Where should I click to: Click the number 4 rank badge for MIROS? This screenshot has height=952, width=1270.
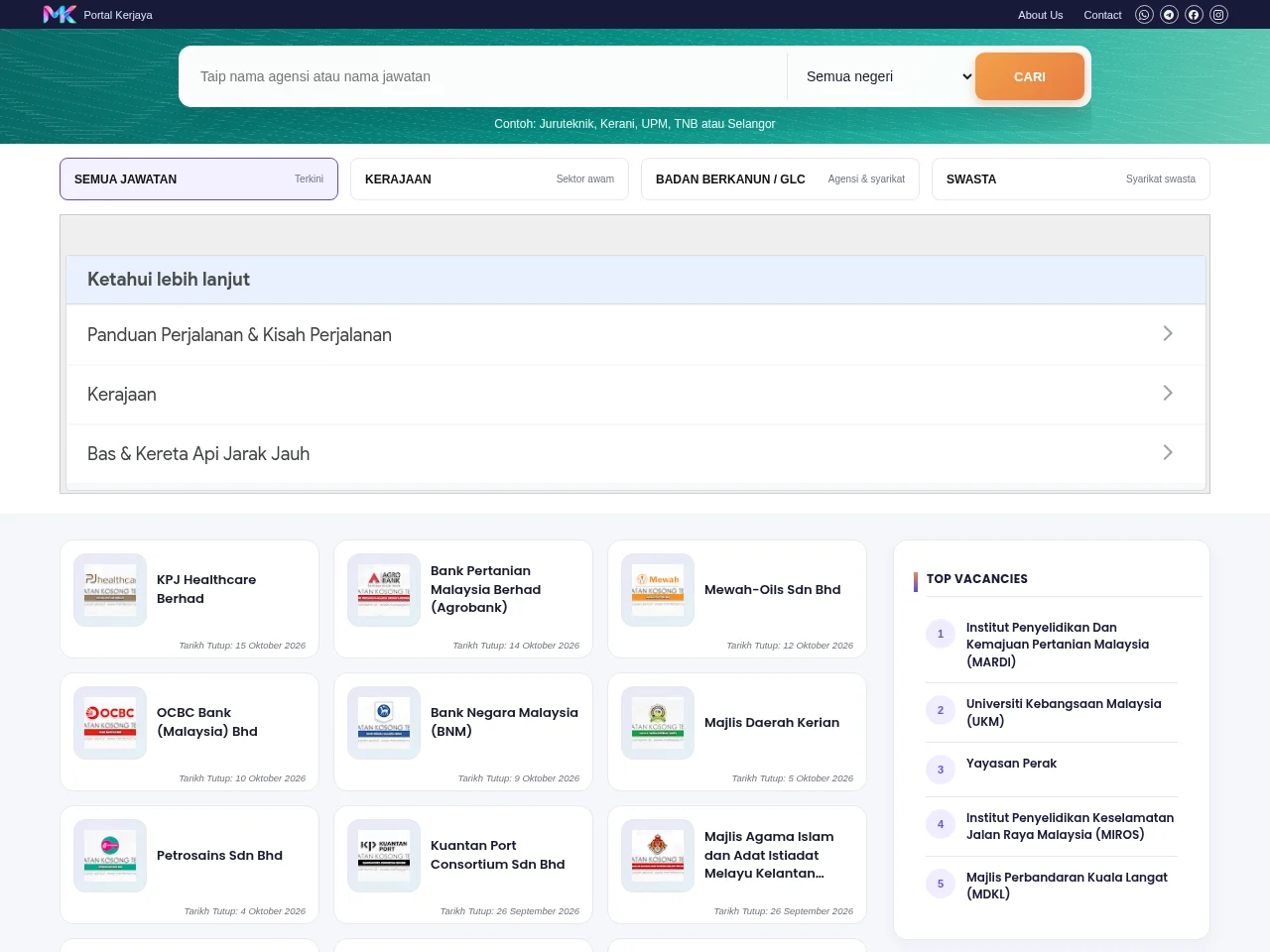(941, 824)
